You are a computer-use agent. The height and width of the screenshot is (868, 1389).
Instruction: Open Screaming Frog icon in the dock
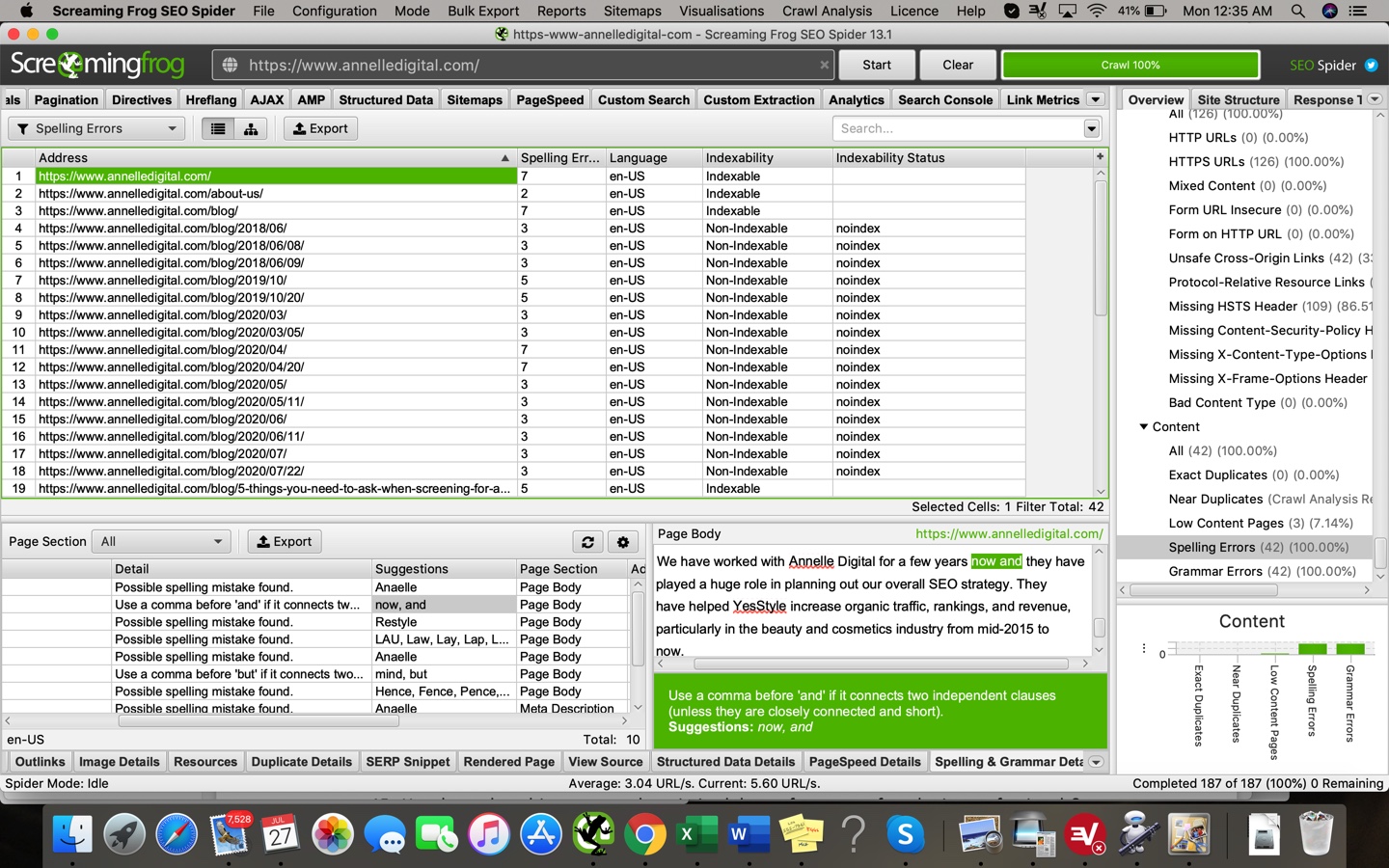[593, 834]
